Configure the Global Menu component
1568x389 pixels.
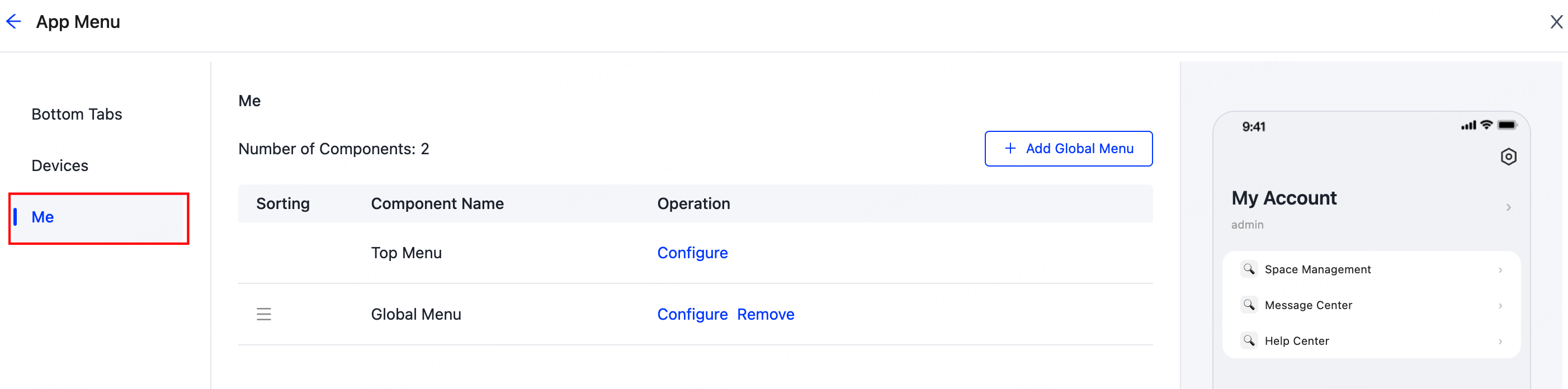692,314
